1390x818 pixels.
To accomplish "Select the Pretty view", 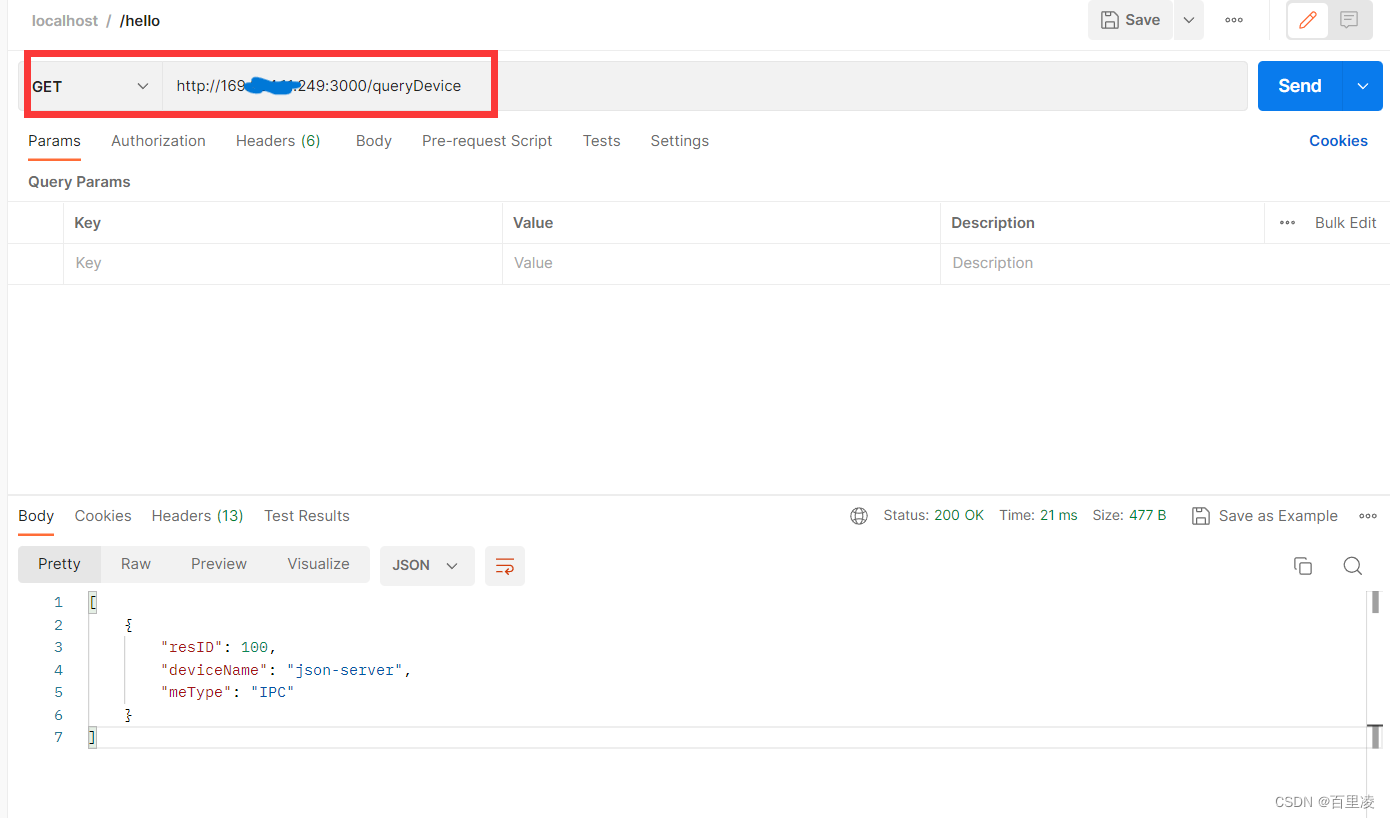I will [x=59, y=564].
